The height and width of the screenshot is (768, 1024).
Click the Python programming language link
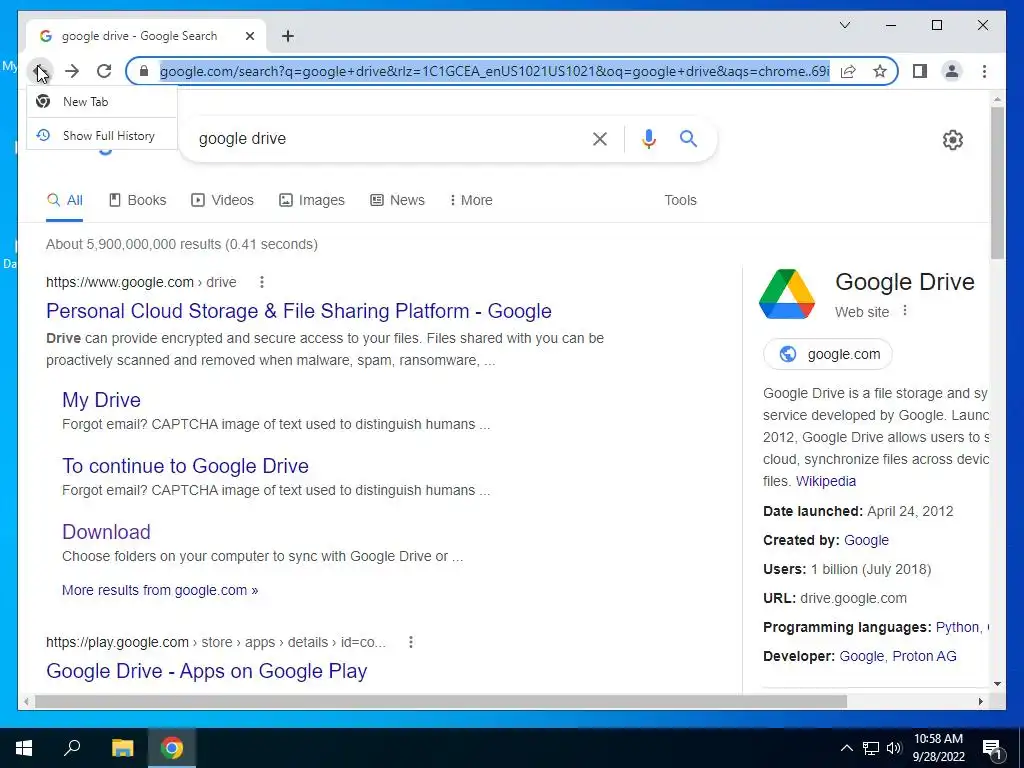957,627
